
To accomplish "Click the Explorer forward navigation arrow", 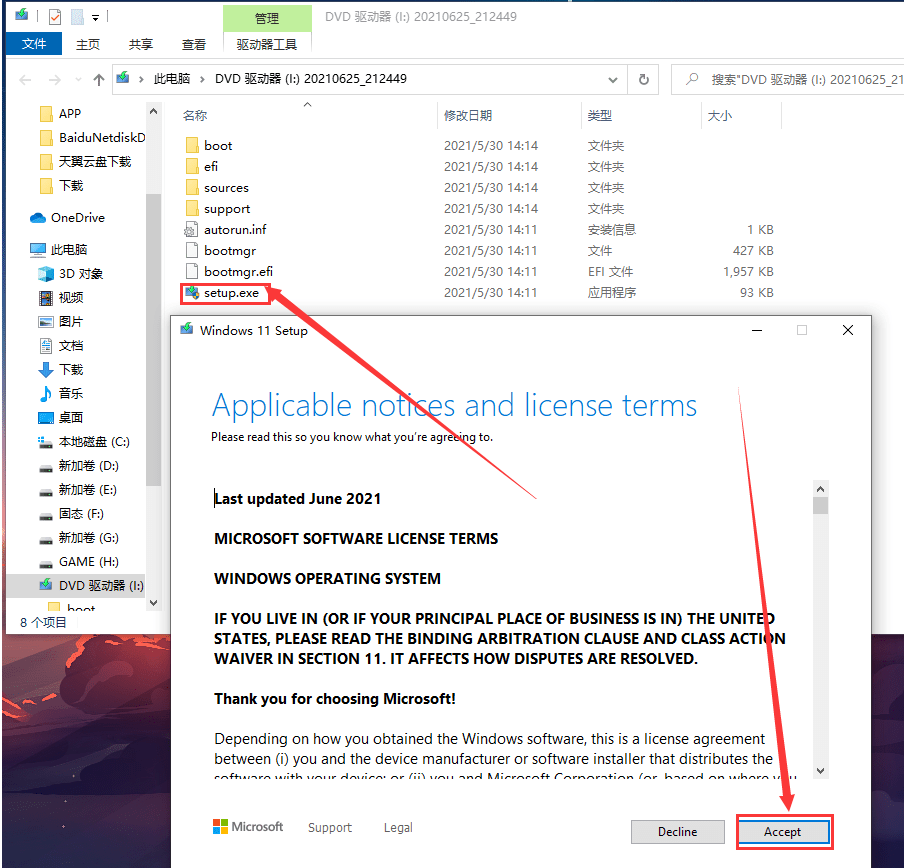I will click(x=55, y=80).
